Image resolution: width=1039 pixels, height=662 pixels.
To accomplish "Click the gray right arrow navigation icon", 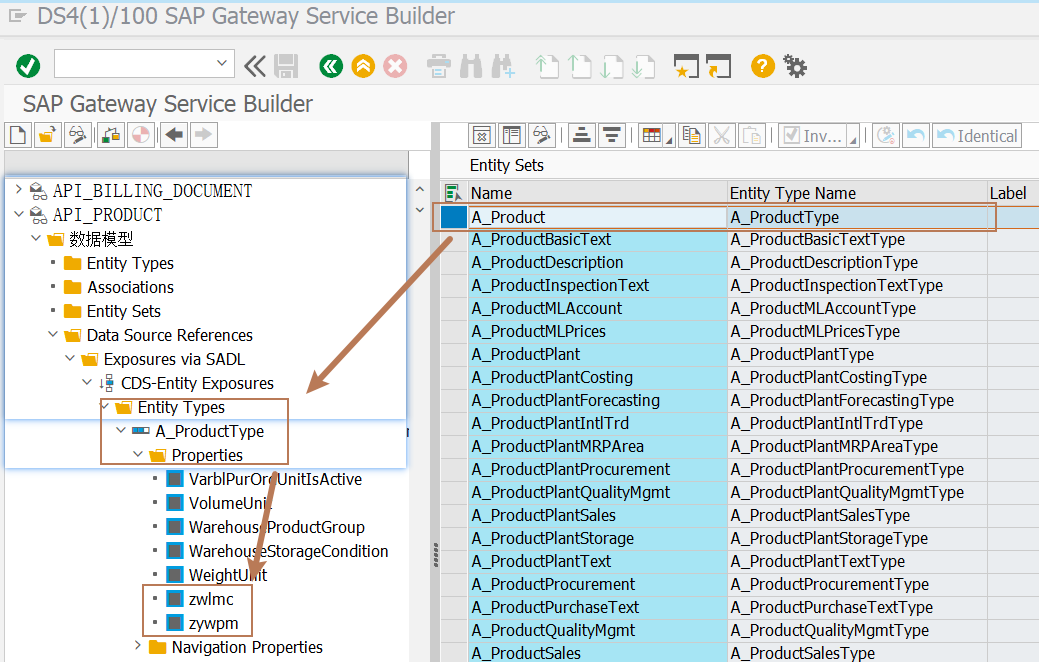I will pyautogui.click(x=204, y=135).
